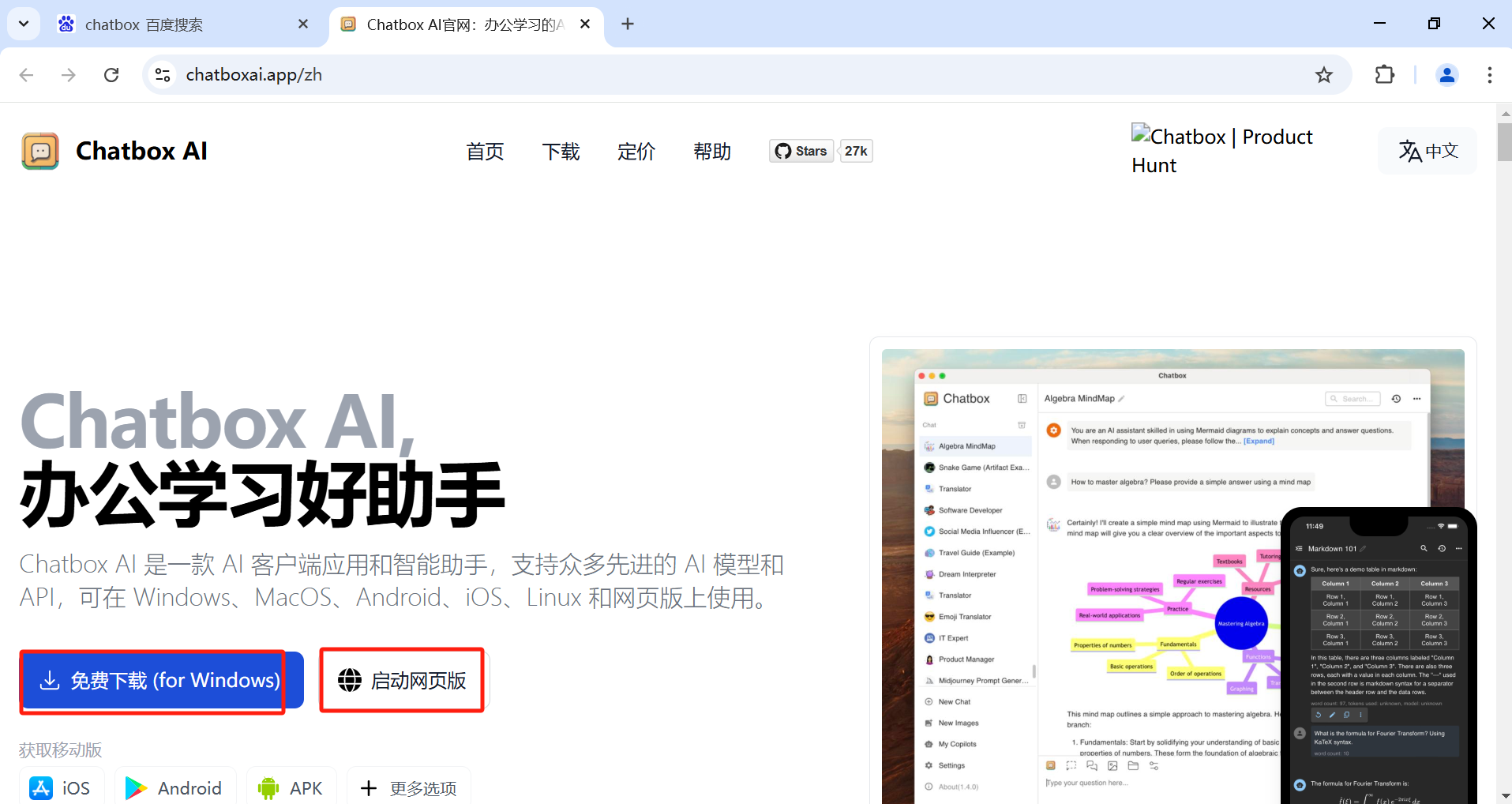Show 更多选项 download options

tap(409, 787)
